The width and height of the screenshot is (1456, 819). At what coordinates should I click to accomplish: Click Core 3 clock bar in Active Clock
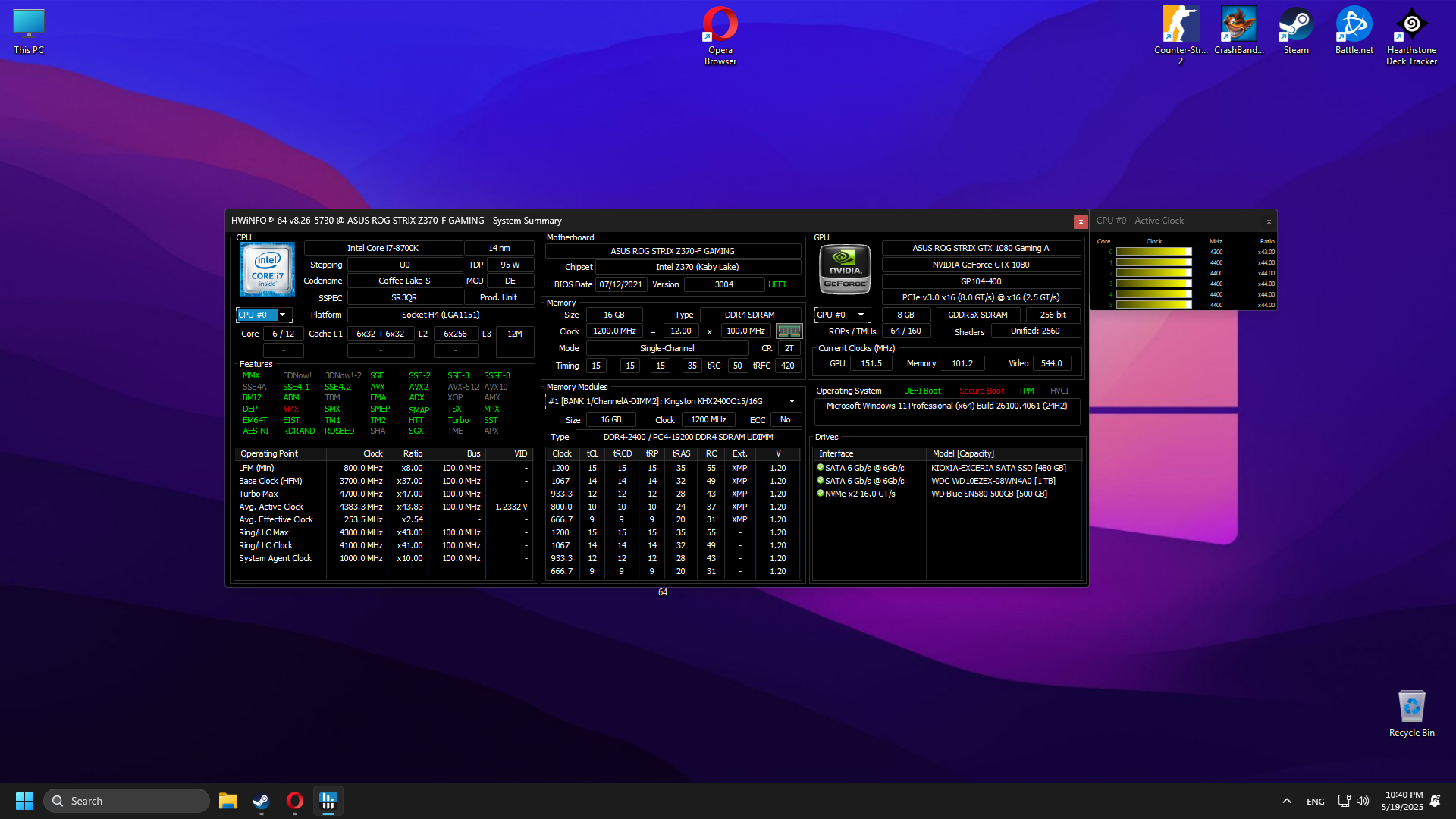(x=1153, y=284)
